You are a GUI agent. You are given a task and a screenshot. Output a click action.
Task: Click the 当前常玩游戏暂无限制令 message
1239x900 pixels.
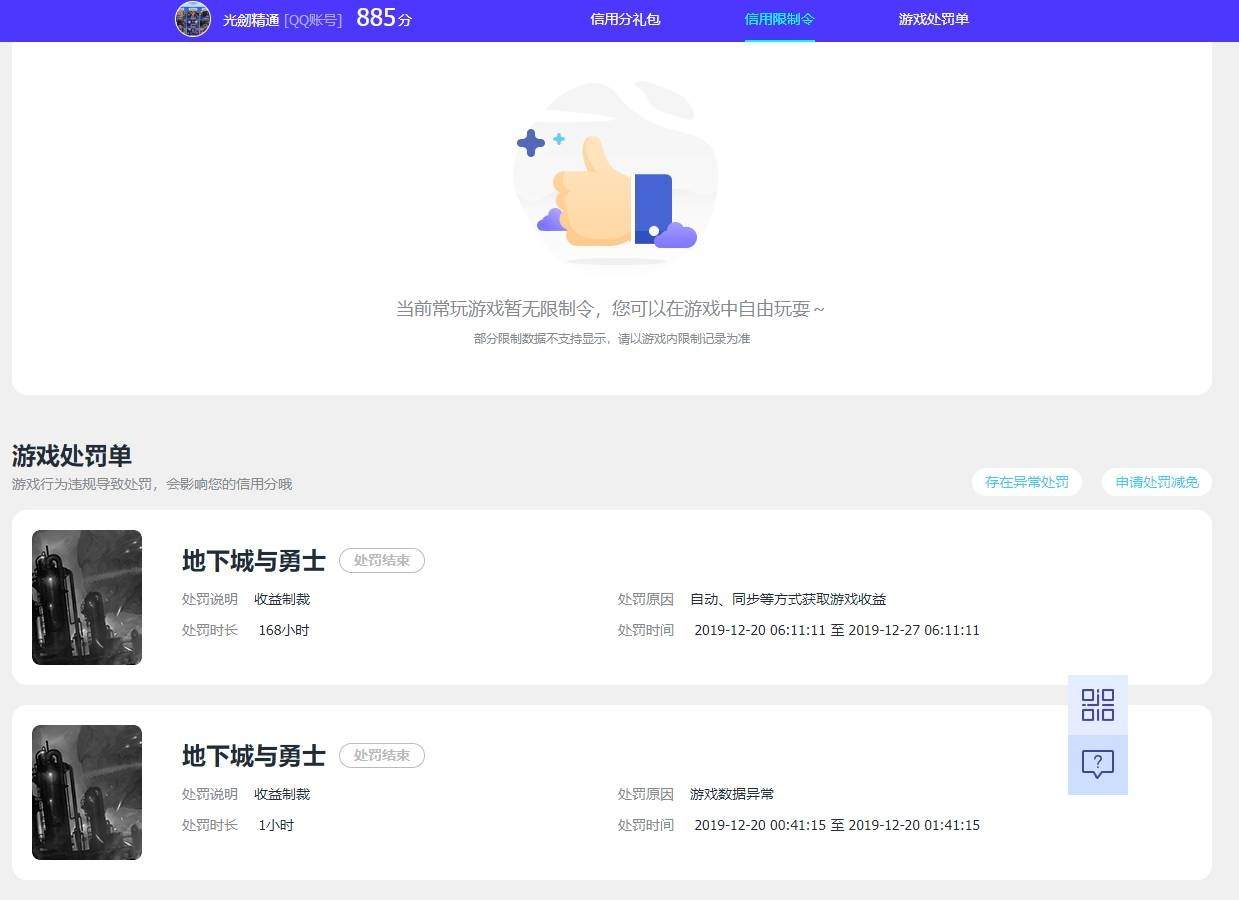611,309
